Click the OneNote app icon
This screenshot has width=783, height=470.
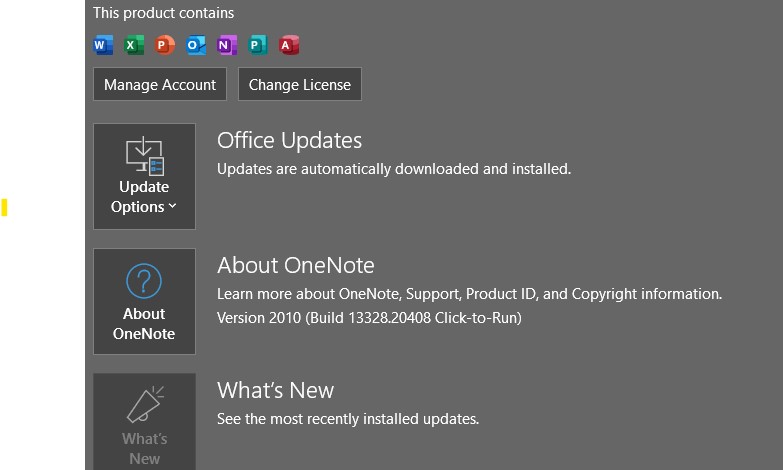click(x=227, y=45)
